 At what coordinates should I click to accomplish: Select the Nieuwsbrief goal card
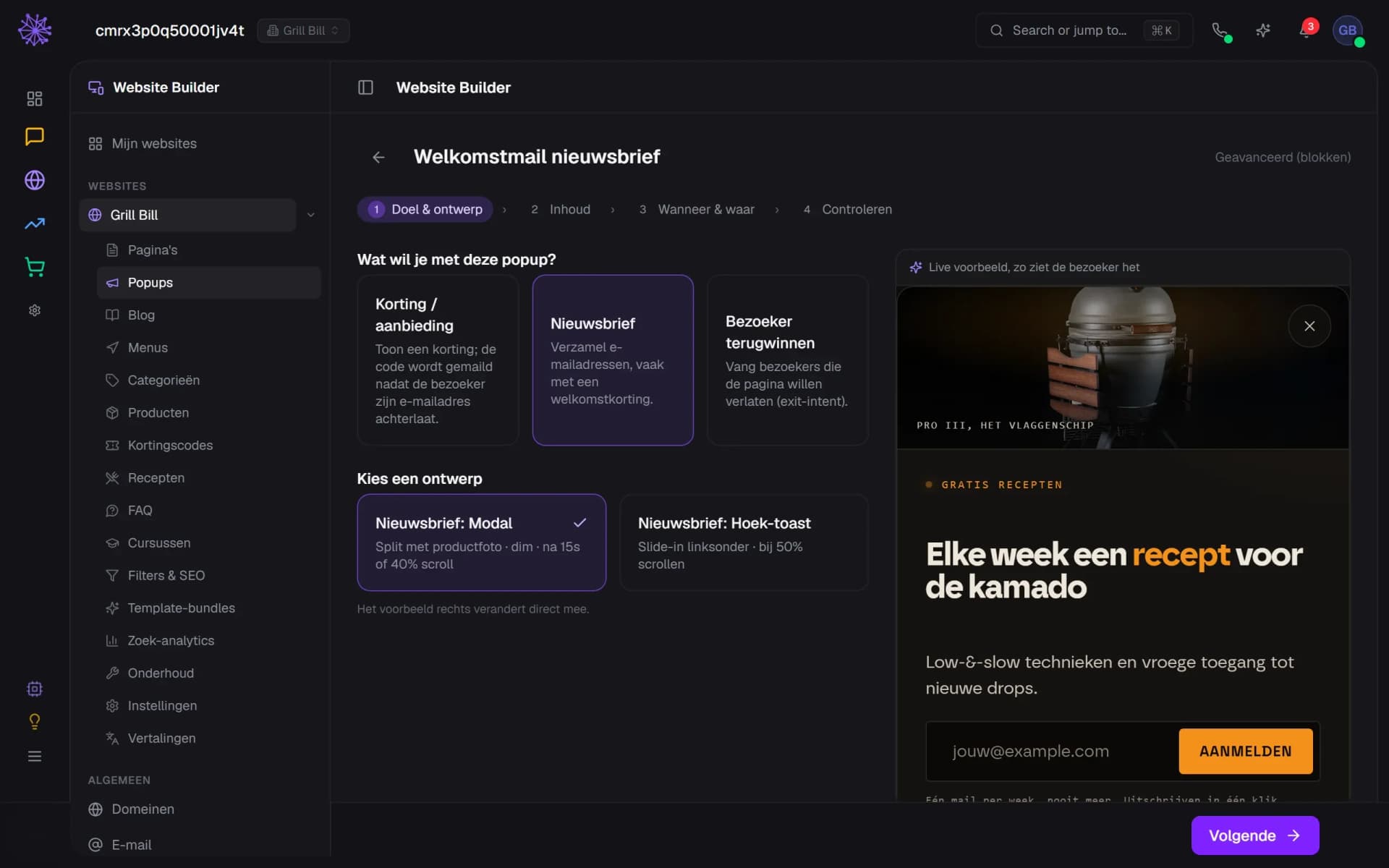(x=613, y=360)
